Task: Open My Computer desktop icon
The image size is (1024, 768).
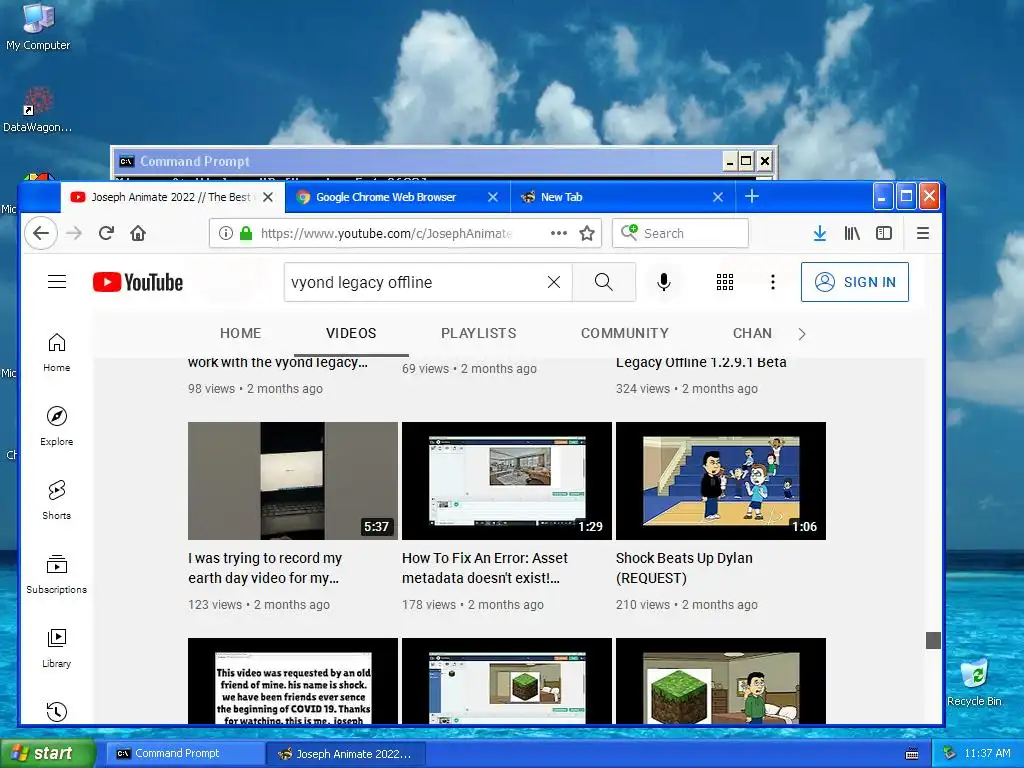Action: (x=38, y=27)
